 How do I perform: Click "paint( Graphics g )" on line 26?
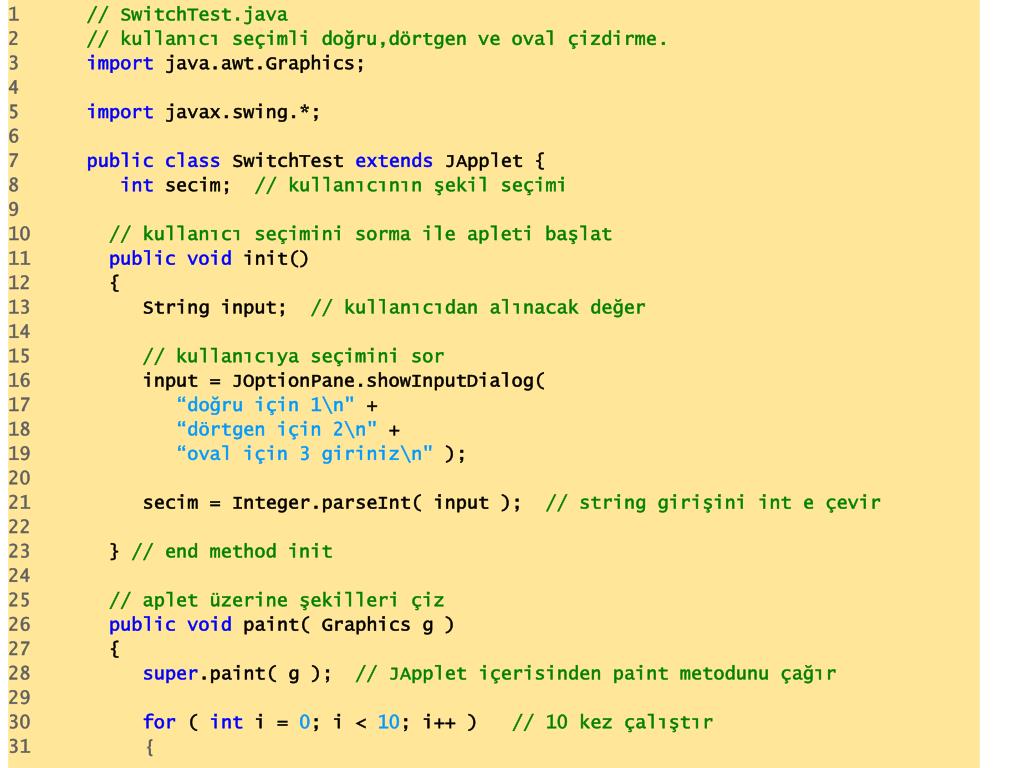(x=348, y=625)
